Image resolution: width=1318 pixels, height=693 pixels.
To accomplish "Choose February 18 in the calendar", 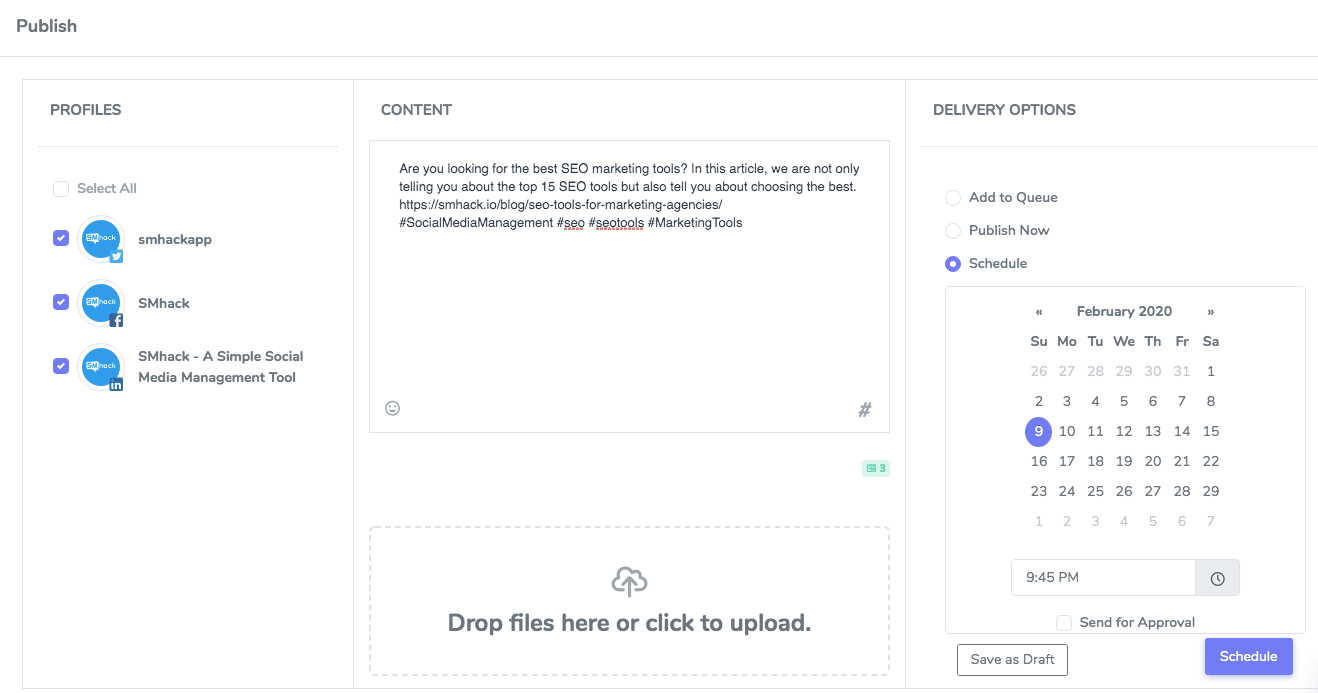I will tap(1096, 462).
